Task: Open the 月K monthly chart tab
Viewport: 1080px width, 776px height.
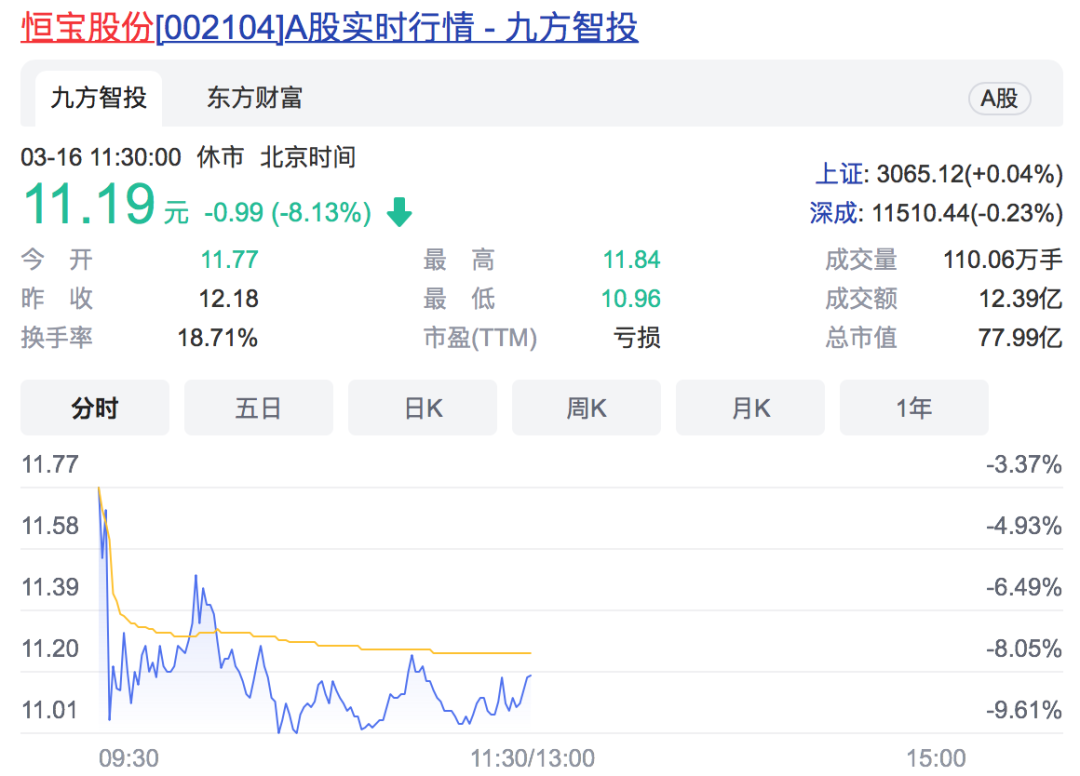Action: click(750, 408)
